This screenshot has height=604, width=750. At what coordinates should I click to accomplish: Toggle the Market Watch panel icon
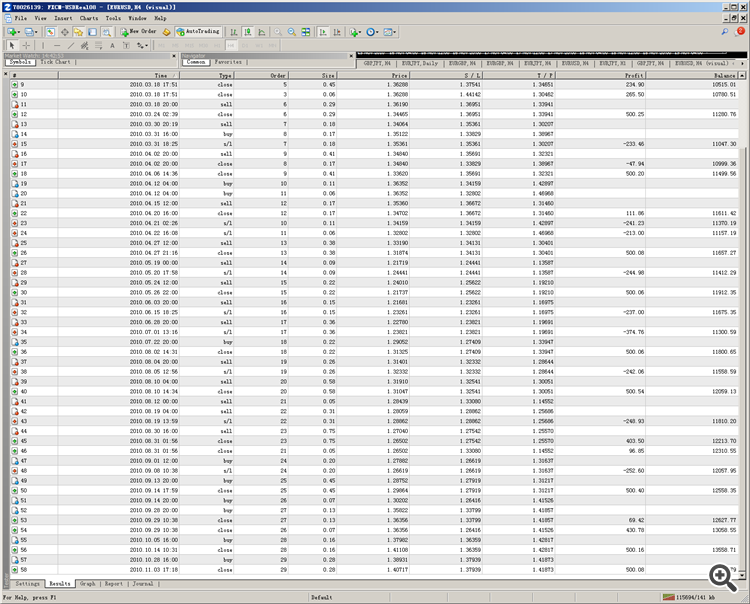pos(50,32)
